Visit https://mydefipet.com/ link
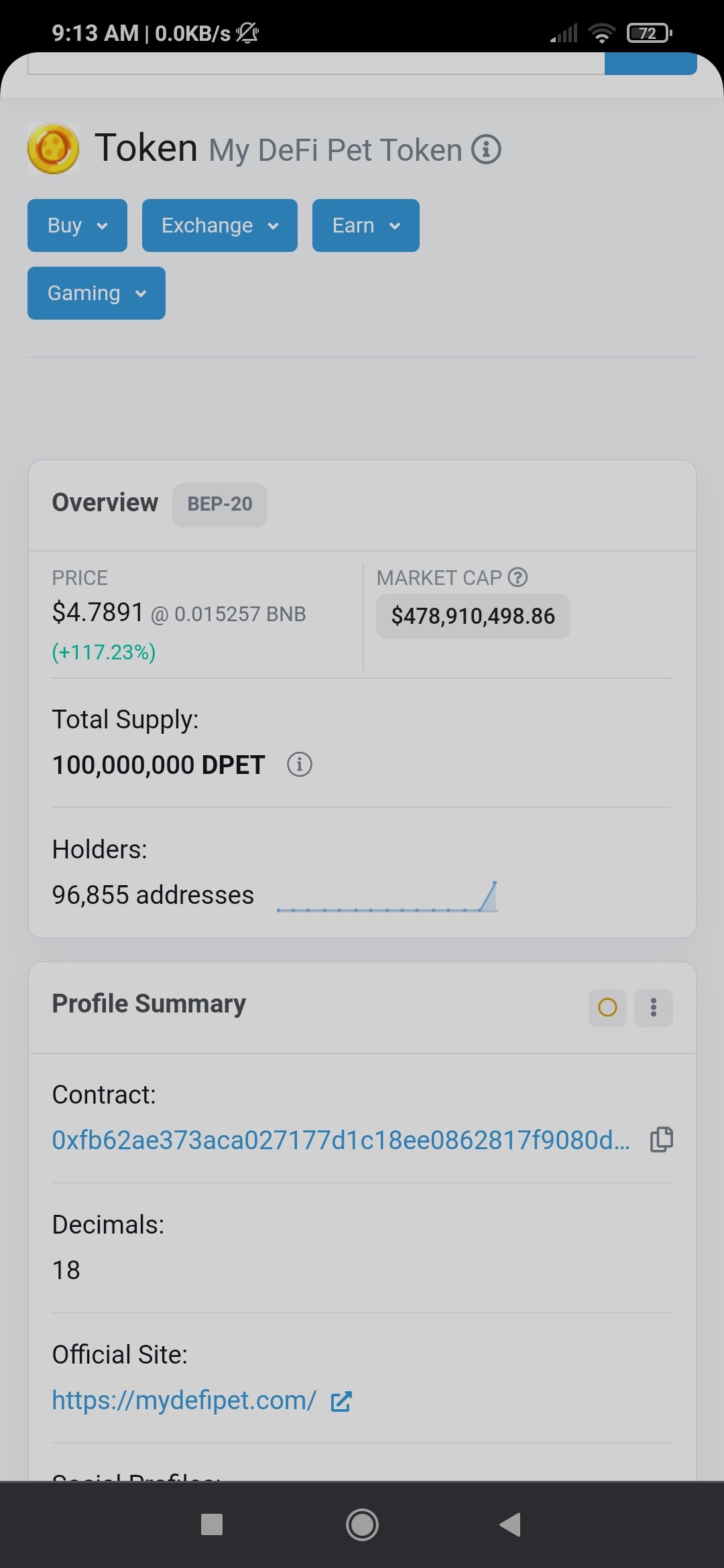This screenshot has width=724, height=1568. [184, 1400]
